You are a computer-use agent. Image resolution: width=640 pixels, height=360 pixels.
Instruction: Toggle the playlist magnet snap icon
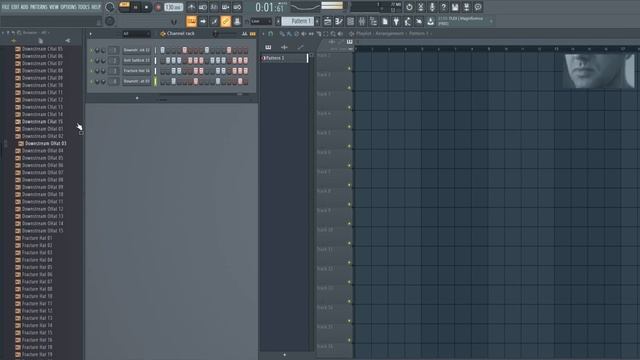click(271, 34)
